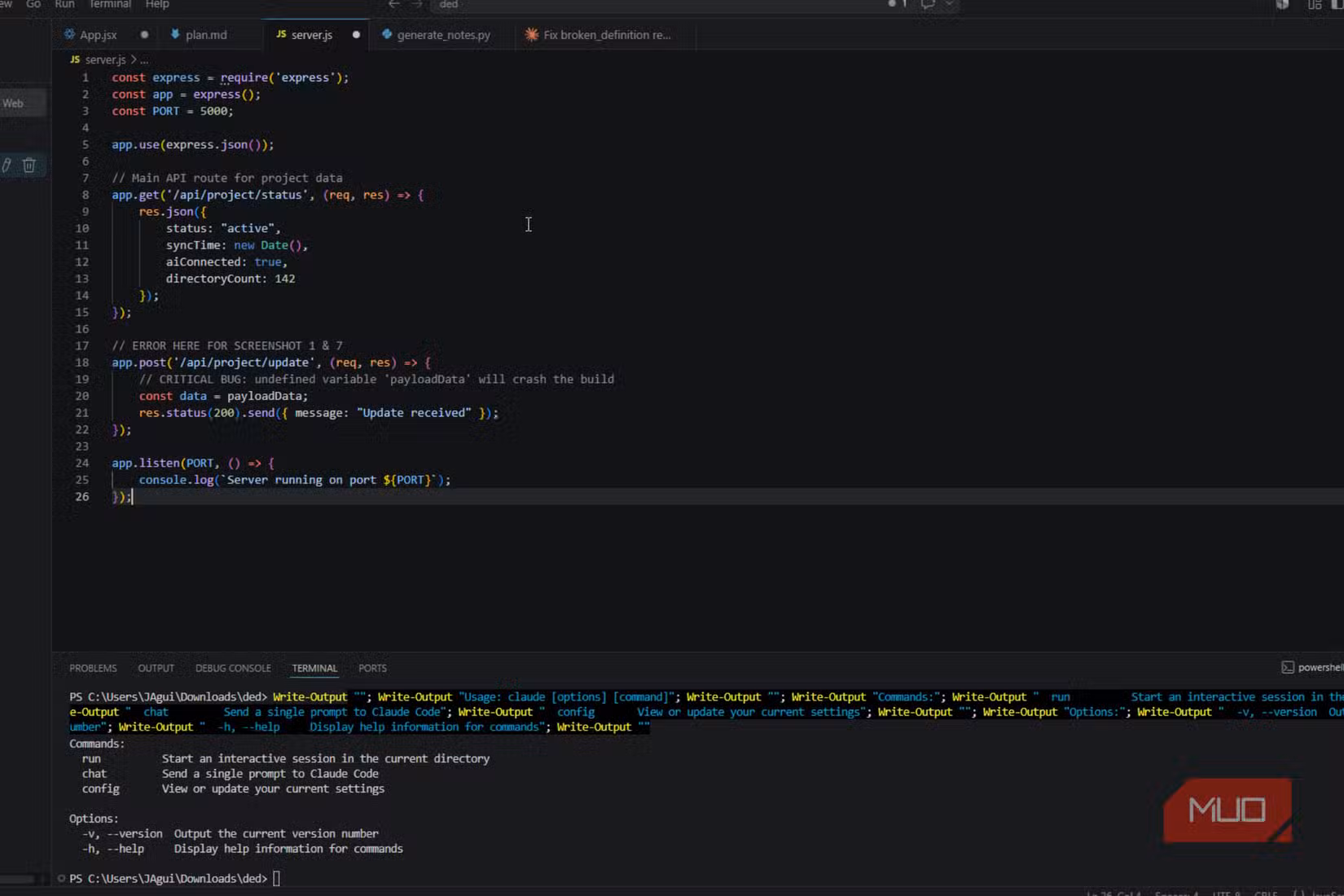The image size is (1344, 896).
Task: Click the 'CRITICAL BUG' comment on line 19
Action: 376,379
